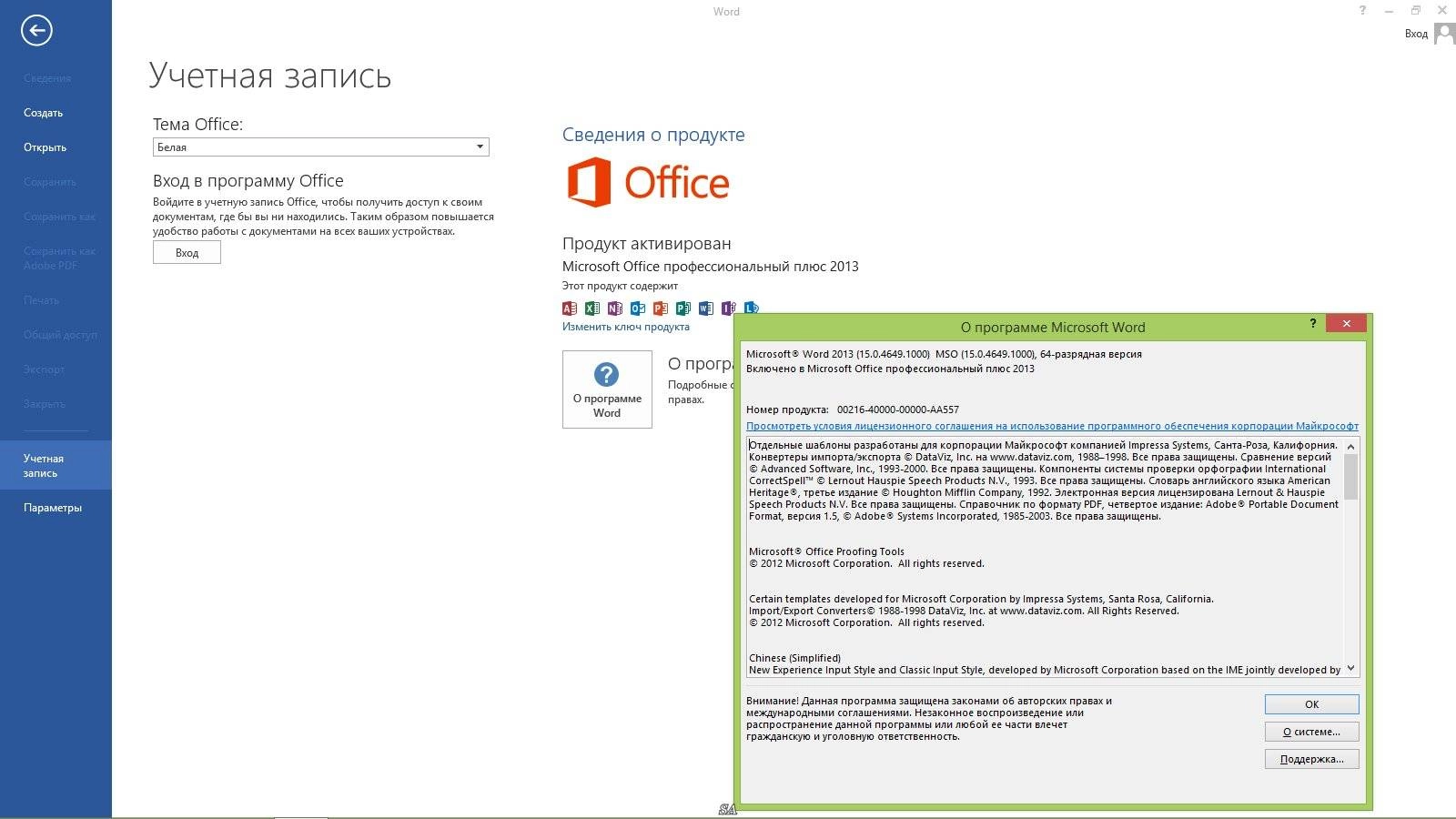The height and width of the screenshot is (819, 1456).
Task: Click the Outlook icon in the product list
Action: coord(638,308)
